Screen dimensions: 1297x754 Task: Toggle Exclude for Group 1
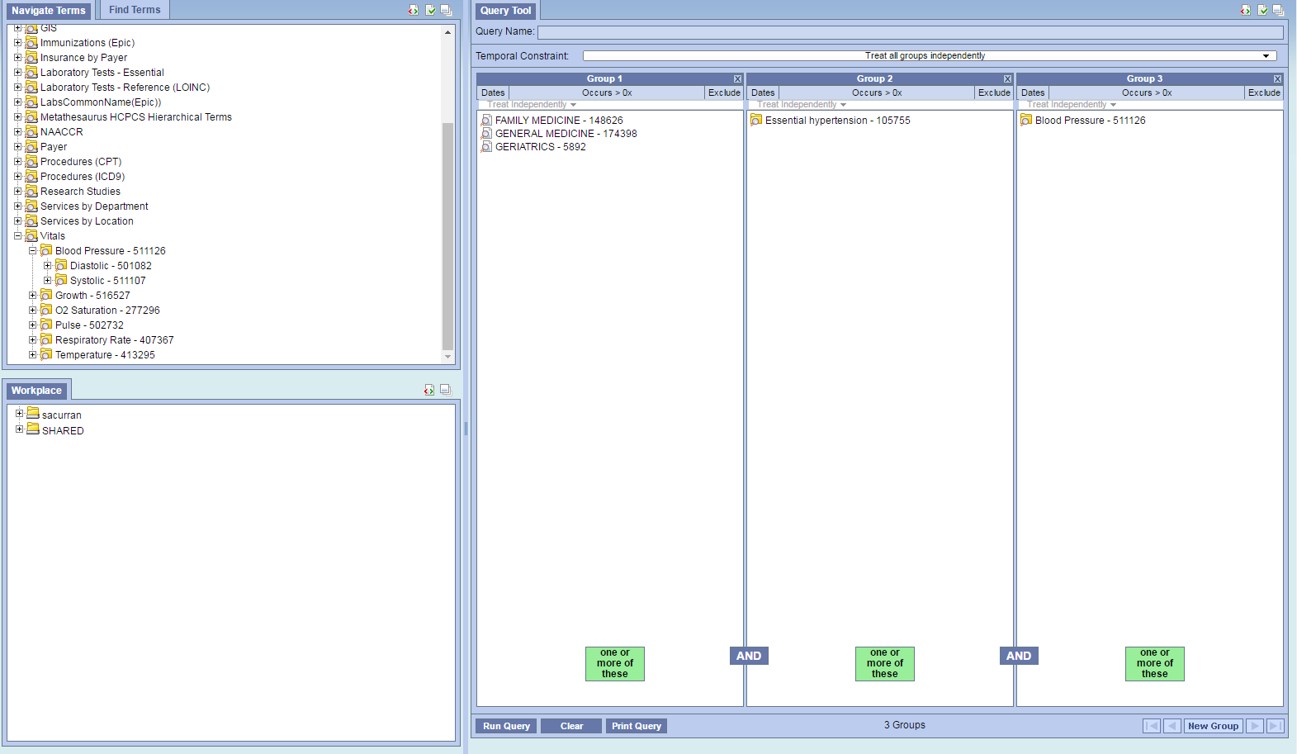coord(724,92)
